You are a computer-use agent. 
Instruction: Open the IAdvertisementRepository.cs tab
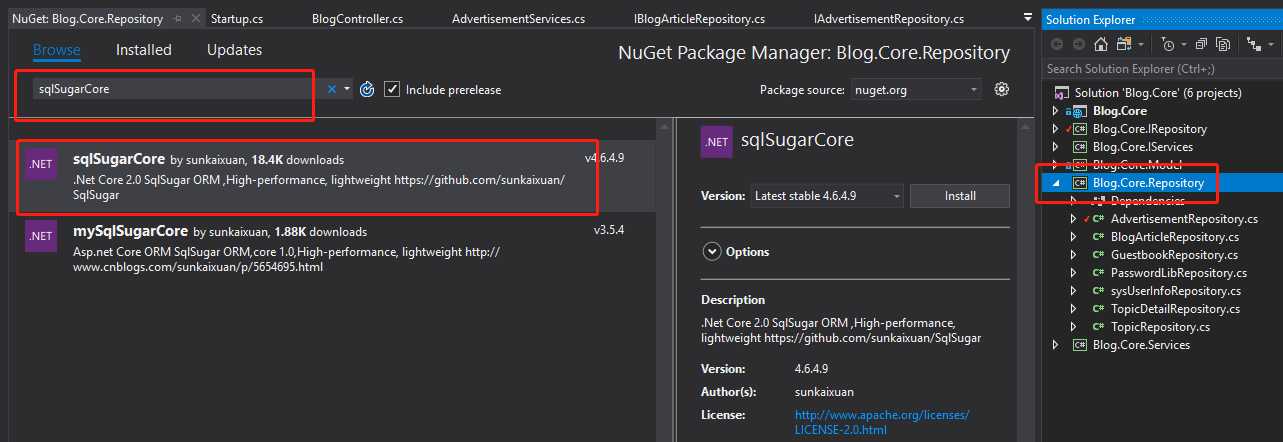coord(889,18)
